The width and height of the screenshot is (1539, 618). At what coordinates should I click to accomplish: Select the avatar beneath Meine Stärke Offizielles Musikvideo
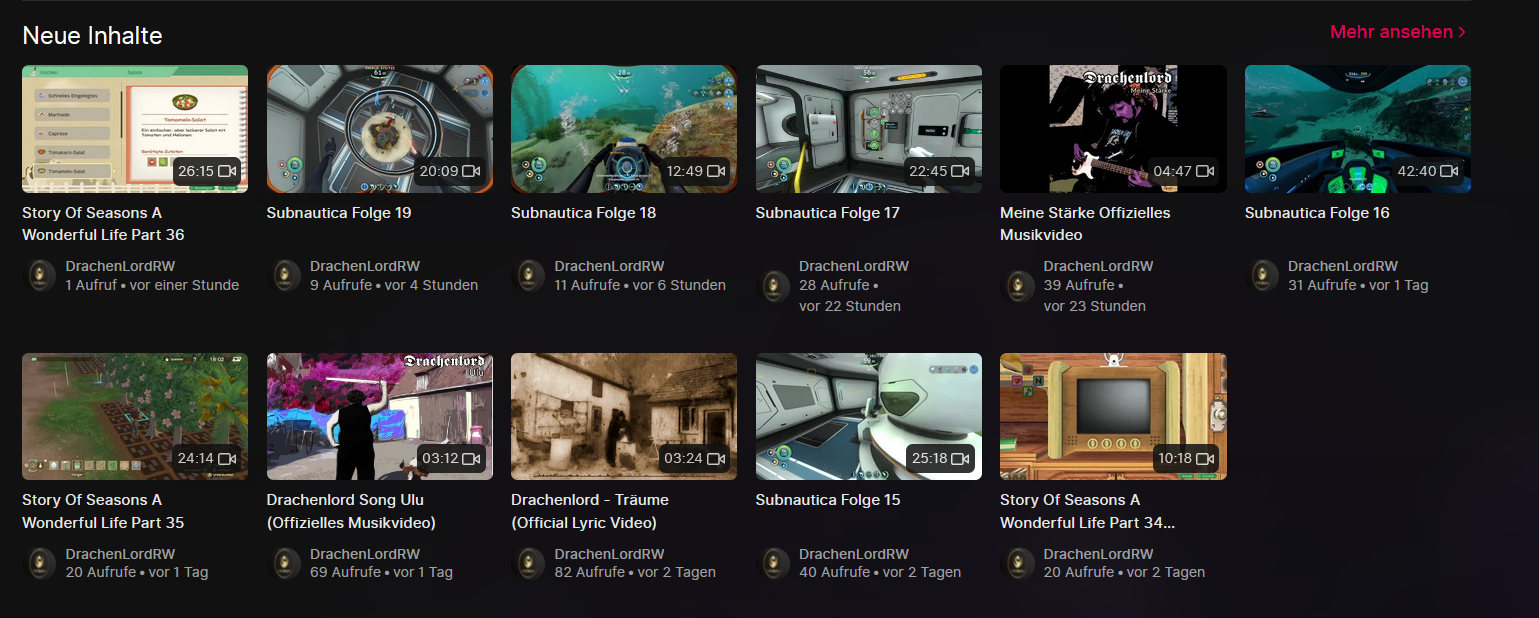pos(1019,287)
